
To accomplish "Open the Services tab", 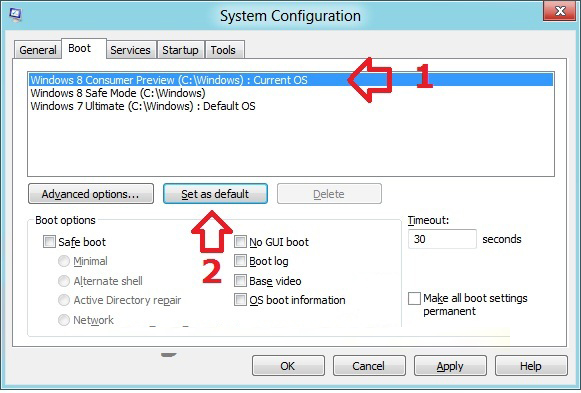I will click(x=130, y=50).
